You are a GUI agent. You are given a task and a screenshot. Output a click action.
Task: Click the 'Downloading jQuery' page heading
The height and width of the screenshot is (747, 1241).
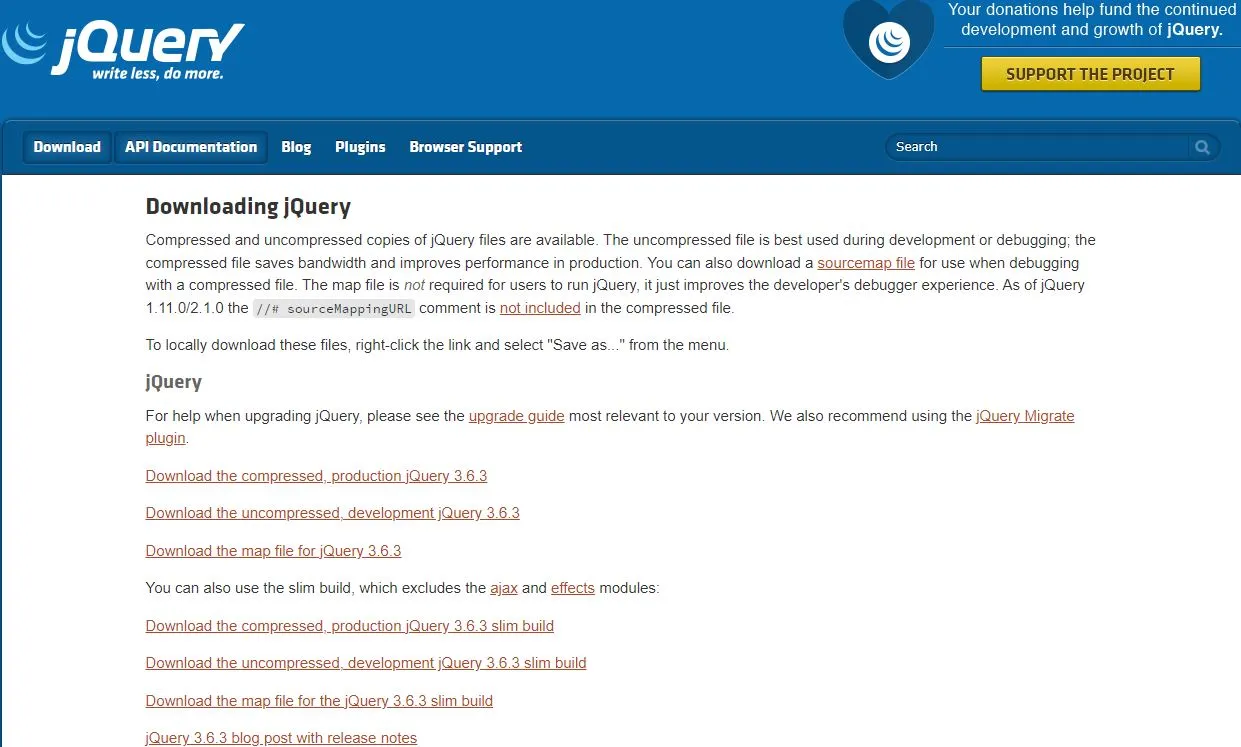[248, 207]
